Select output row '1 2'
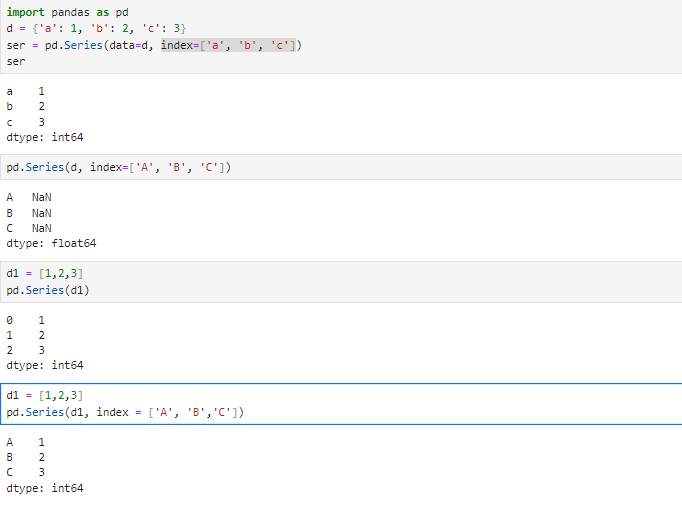This screenshot has width=682, height=505. pos(25,335)
